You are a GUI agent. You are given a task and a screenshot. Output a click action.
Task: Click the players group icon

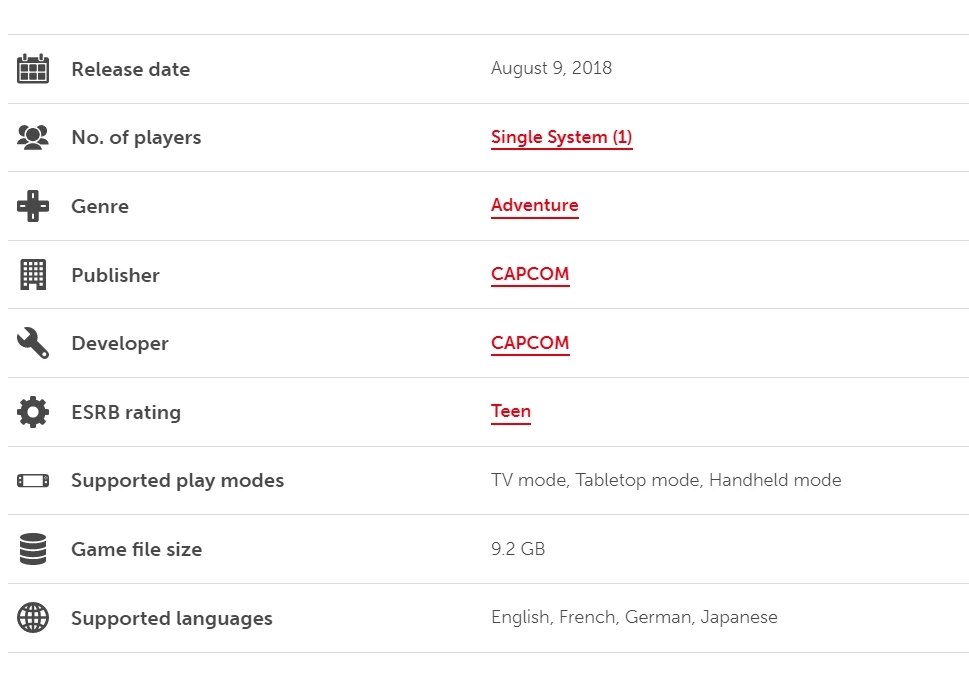pyautogui.click(x=33, y=137)
